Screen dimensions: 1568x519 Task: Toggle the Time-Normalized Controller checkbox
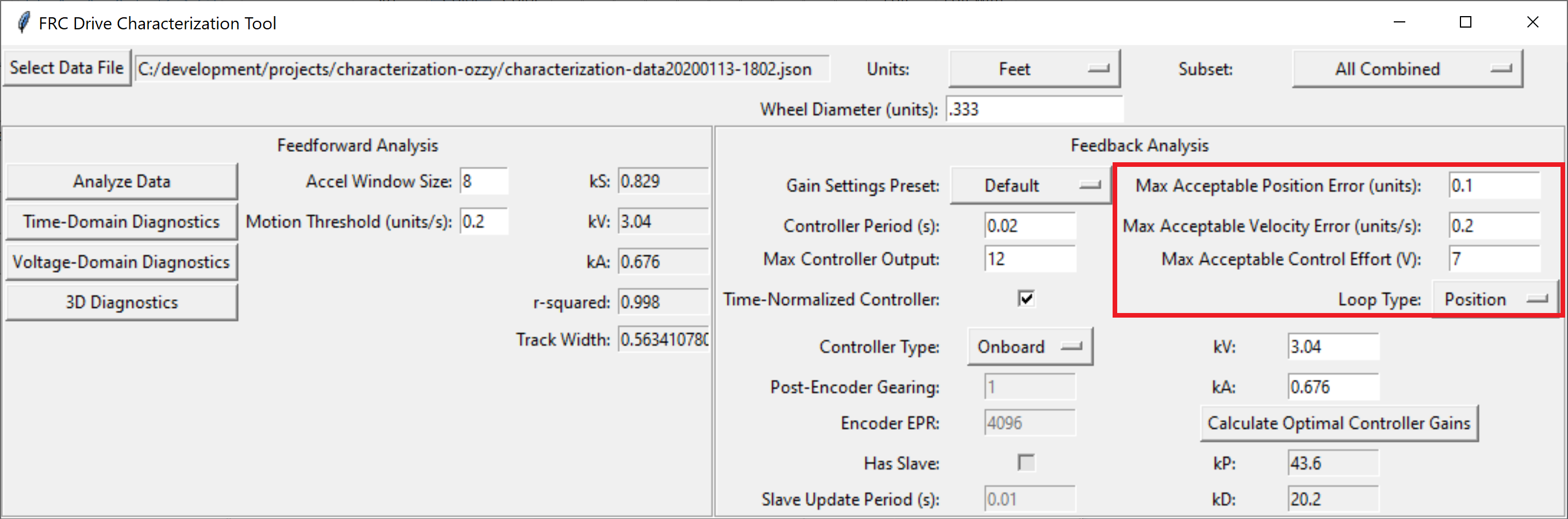click(1026, 299)
